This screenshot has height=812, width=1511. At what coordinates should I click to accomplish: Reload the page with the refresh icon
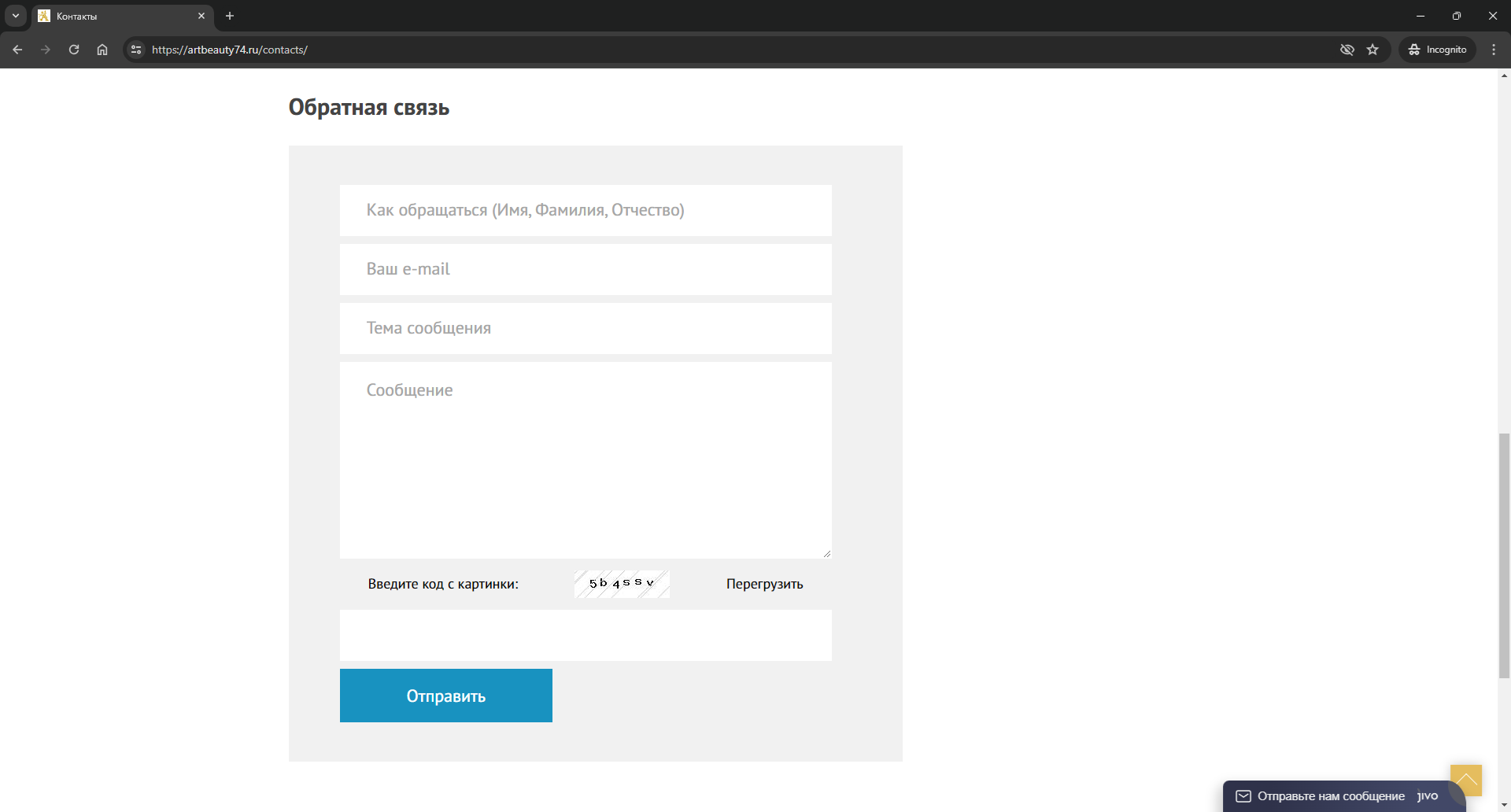pyautogui.click(x=74, y=50)
